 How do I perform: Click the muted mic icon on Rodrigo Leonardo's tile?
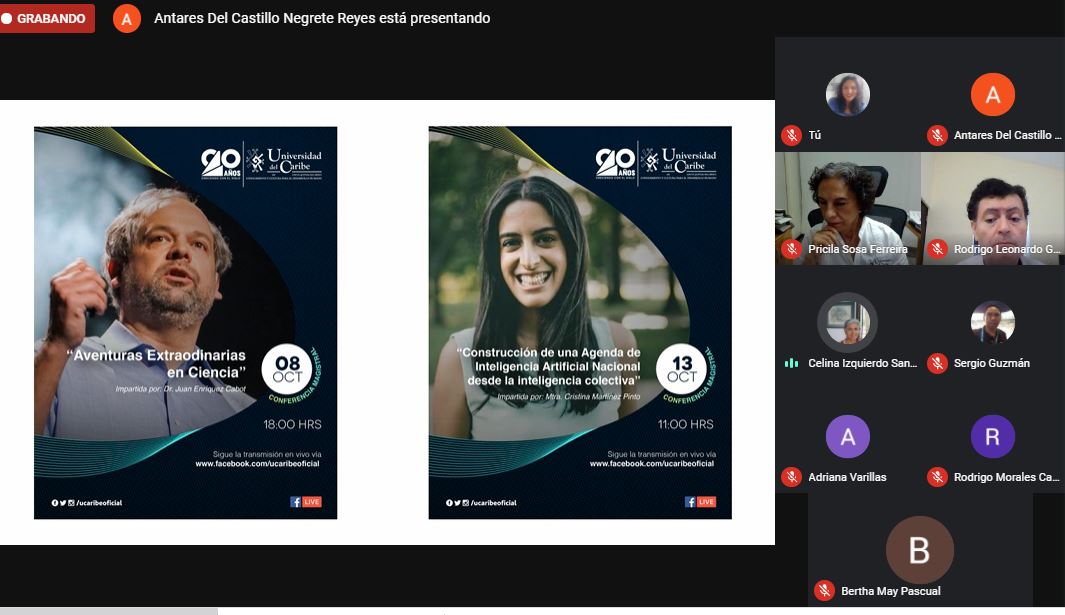pos(937,249)
